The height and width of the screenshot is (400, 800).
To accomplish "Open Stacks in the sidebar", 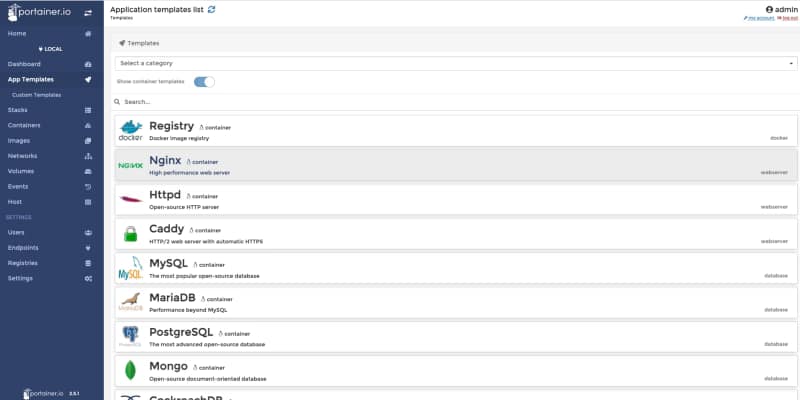I will pos(18,110).
